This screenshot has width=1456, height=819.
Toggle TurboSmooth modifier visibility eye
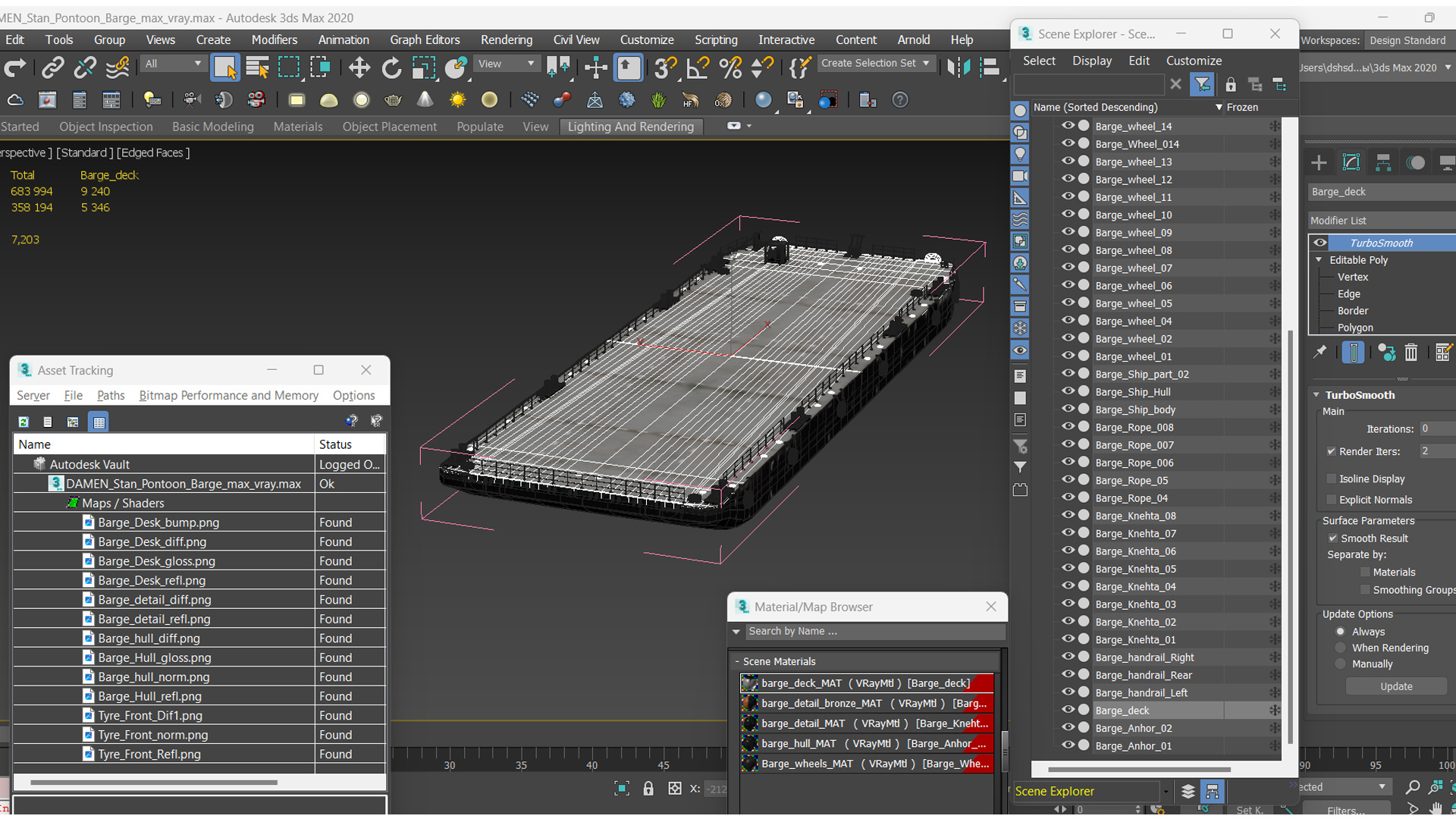[1320, 243]
